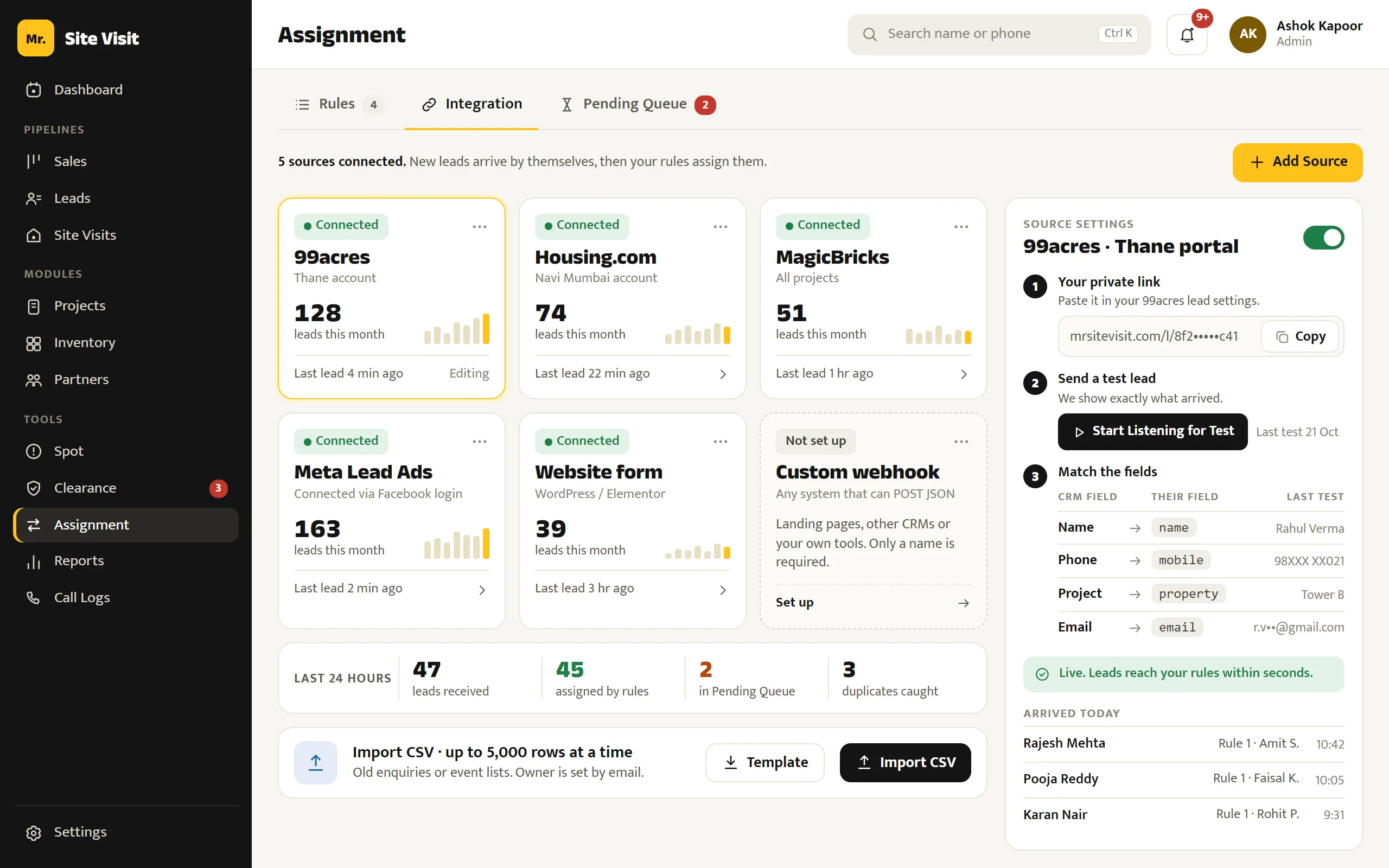Expand the Housing.com card chevron

coord(723,374)
